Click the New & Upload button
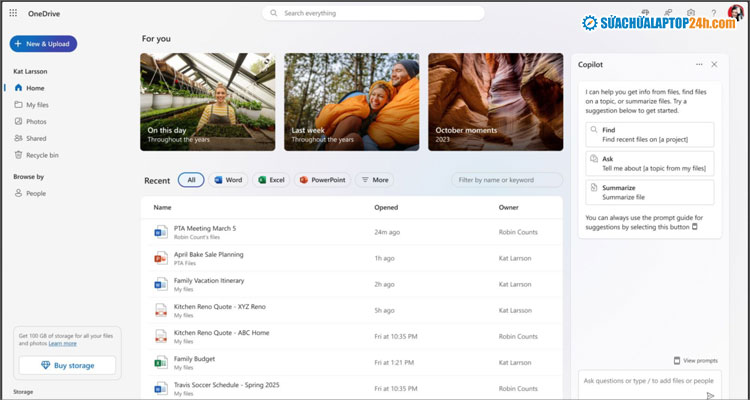 (43, 44)
